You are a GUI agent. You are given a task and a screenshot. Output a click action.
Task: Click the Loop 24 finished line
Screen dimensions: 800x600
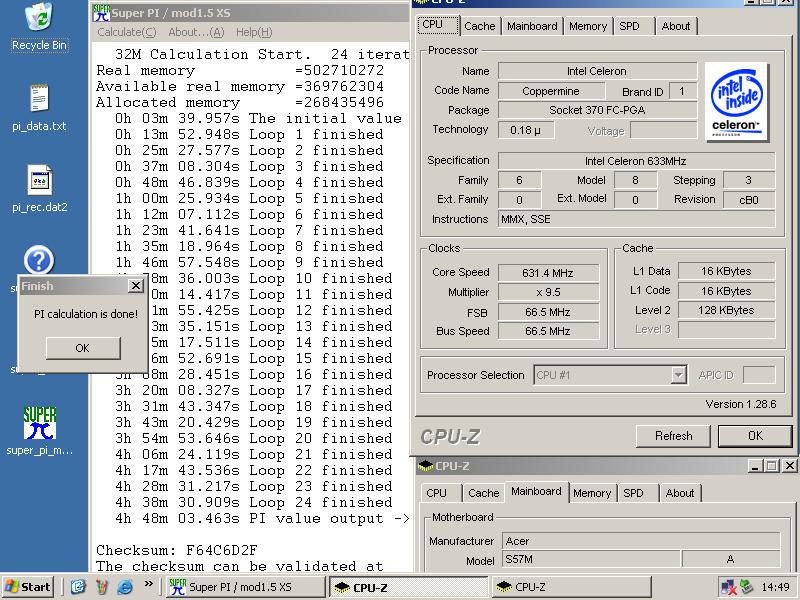pos(254,503)
